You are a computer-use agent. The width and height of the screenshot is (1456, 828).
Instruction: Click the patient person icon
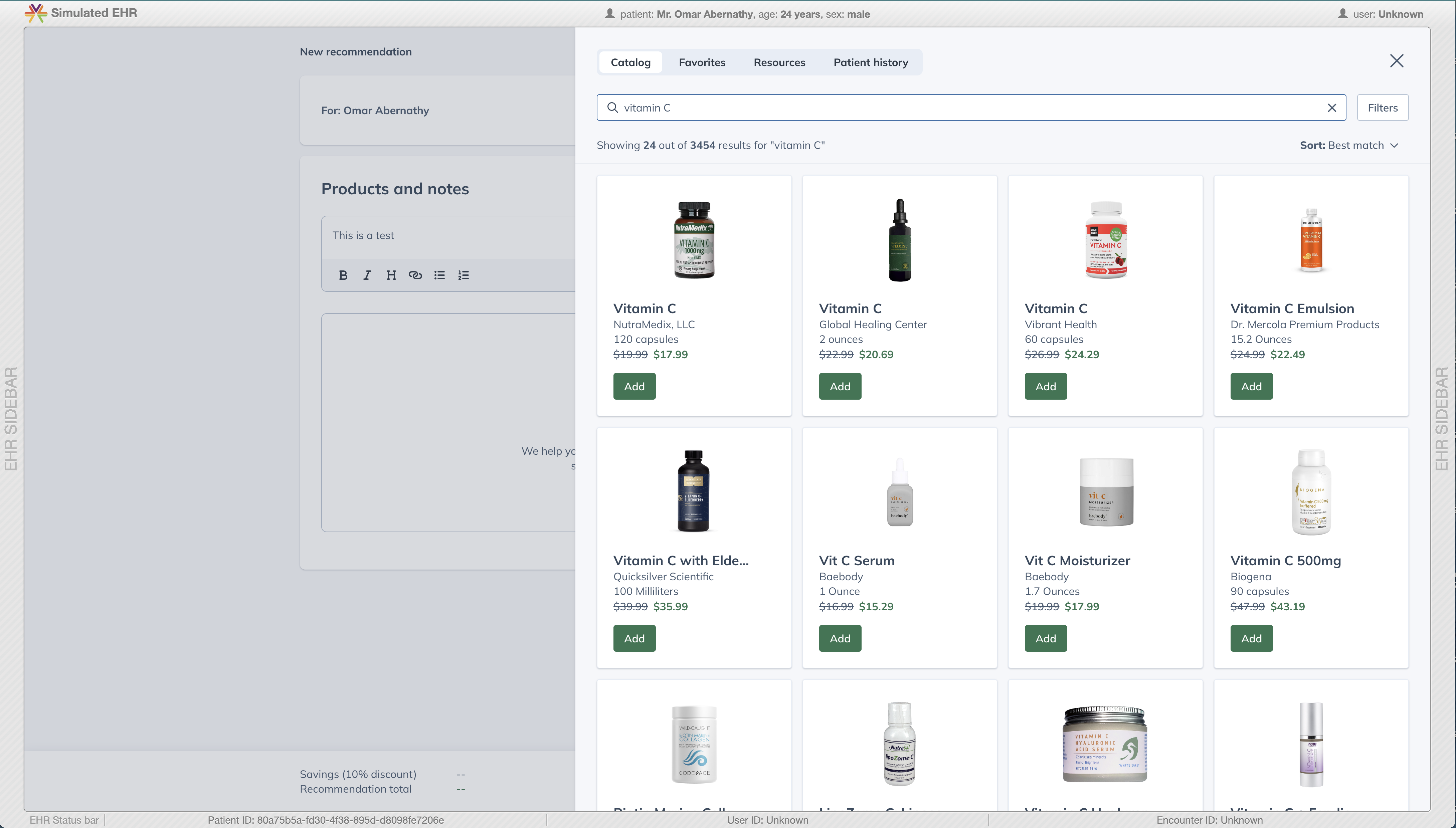610,14
